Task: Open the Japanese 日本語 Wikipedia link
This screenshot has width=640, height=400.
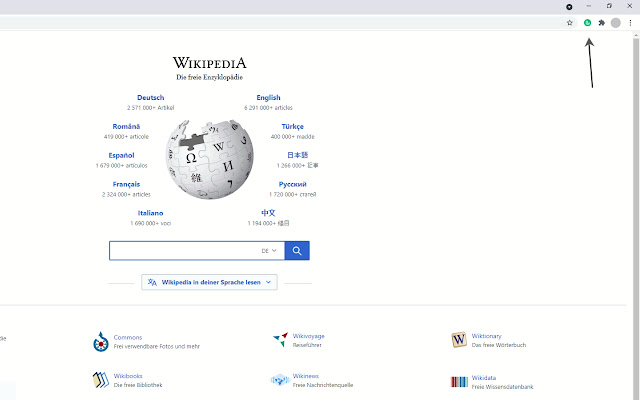Action: pyautogui.click(x=298, y=155)
